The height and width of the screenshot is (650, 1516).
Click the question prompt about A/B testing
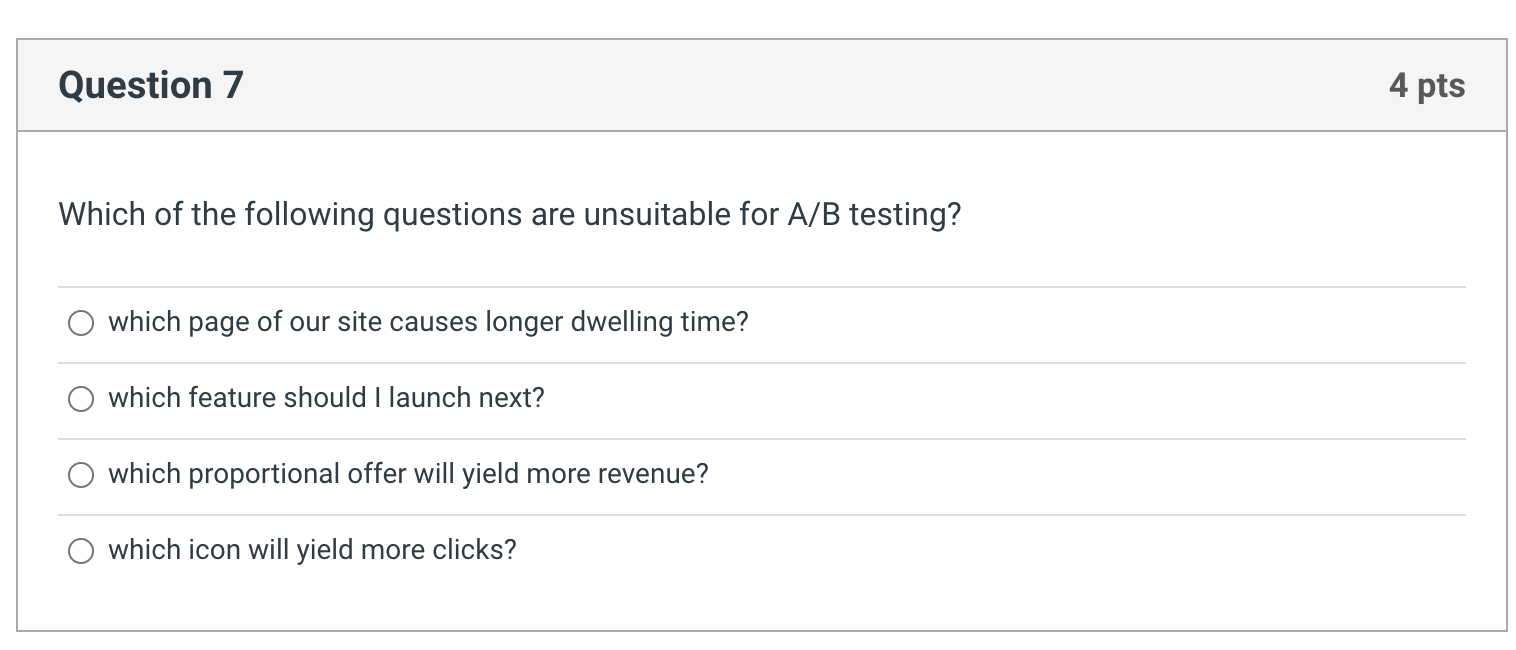coord(510,213)
